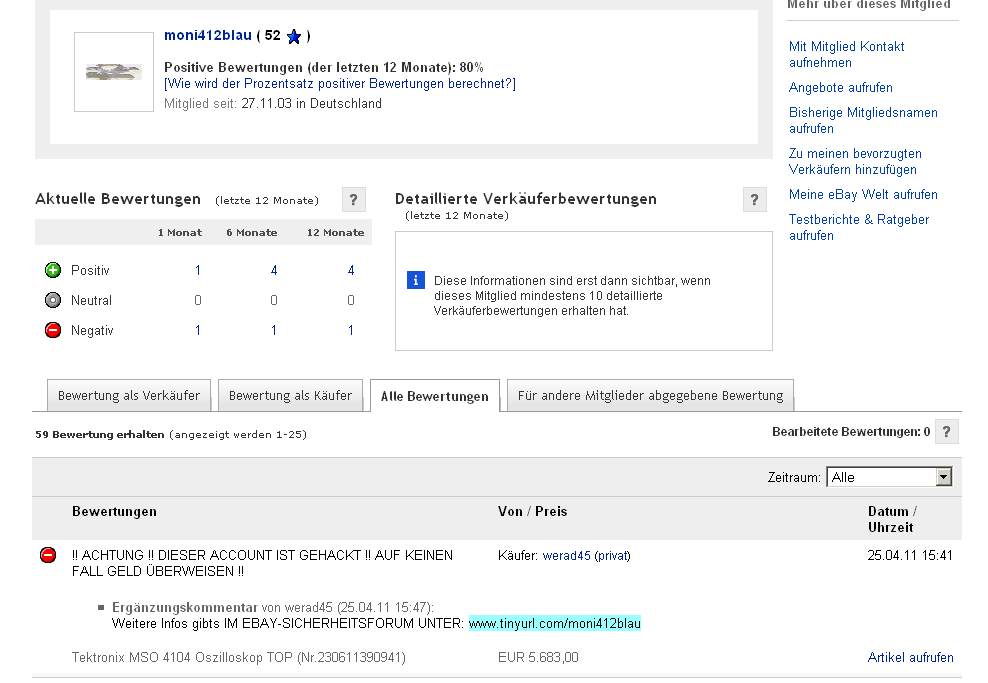The height and width of the screenshot is (683, 988).
Task: Click '59 Bewertung erhalten' text
Action: pos(100,435)
